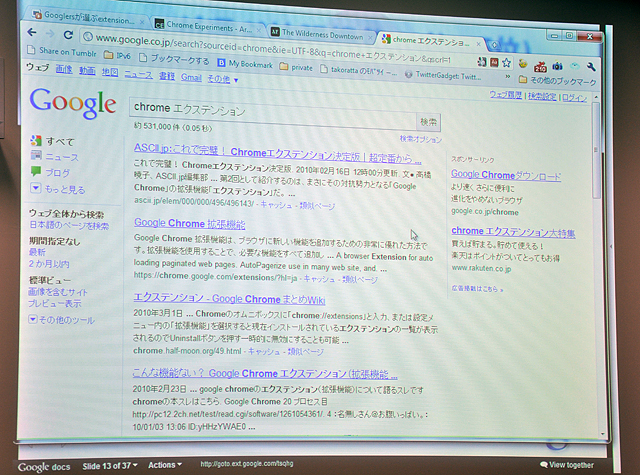This screenshot has height=475, width=640.
Task: Click View together in Google docs bar
Action: pyautogui.click(x=567, y=465)
